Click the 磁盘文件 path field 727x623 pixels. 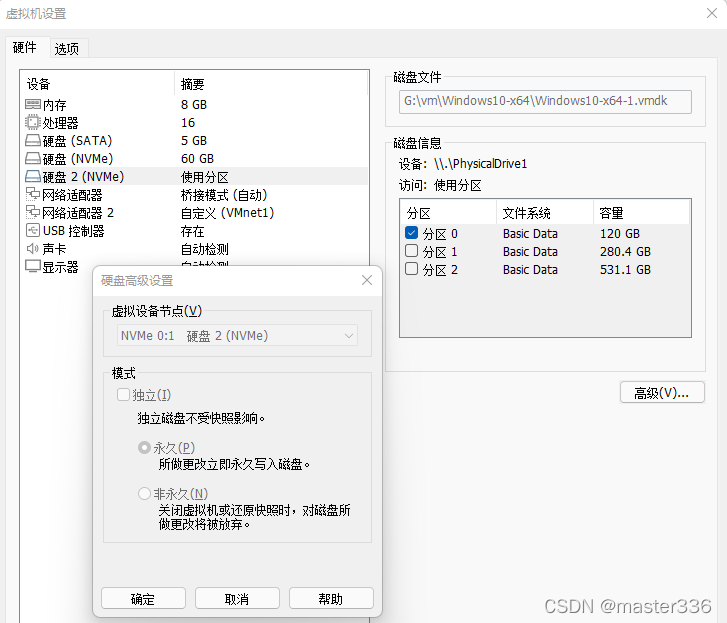click(x=545, y=102)
